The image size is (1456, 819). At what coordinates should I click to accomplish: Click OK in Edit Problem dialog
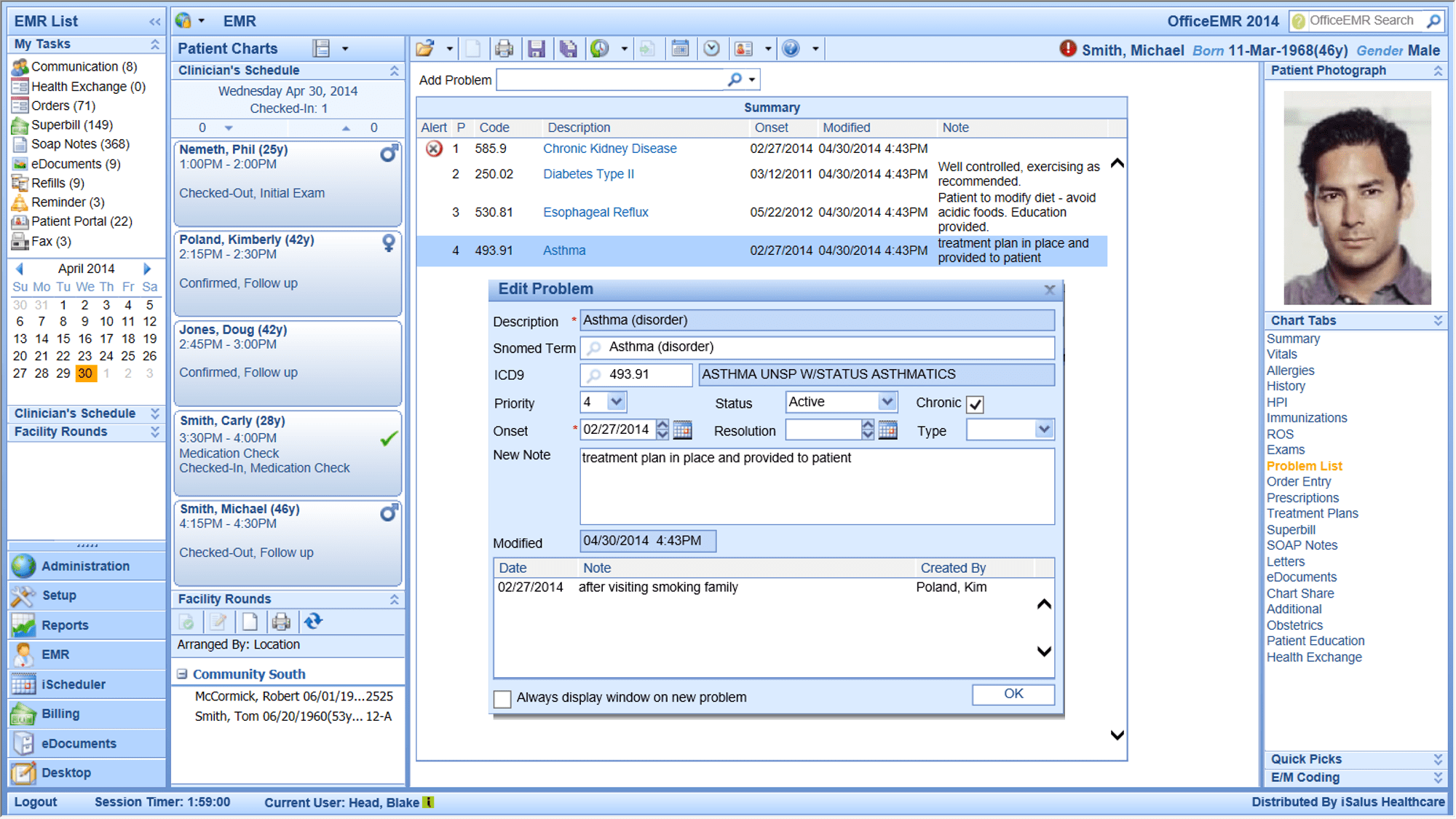tap(1013, 695)
